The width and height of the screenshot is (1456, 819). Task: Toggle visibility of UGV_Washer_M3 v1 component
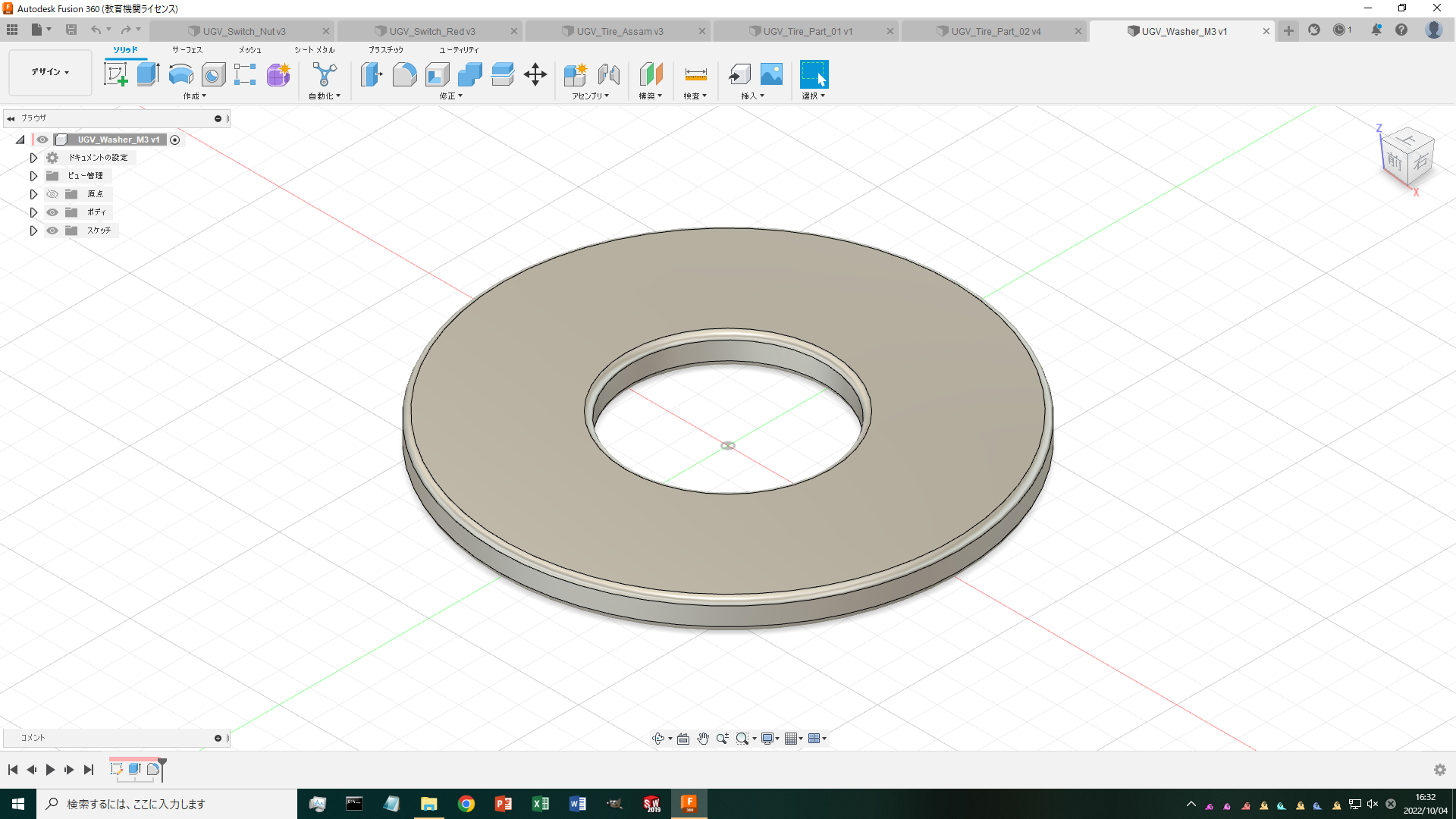pyautogui.click(x=42, y=140)
